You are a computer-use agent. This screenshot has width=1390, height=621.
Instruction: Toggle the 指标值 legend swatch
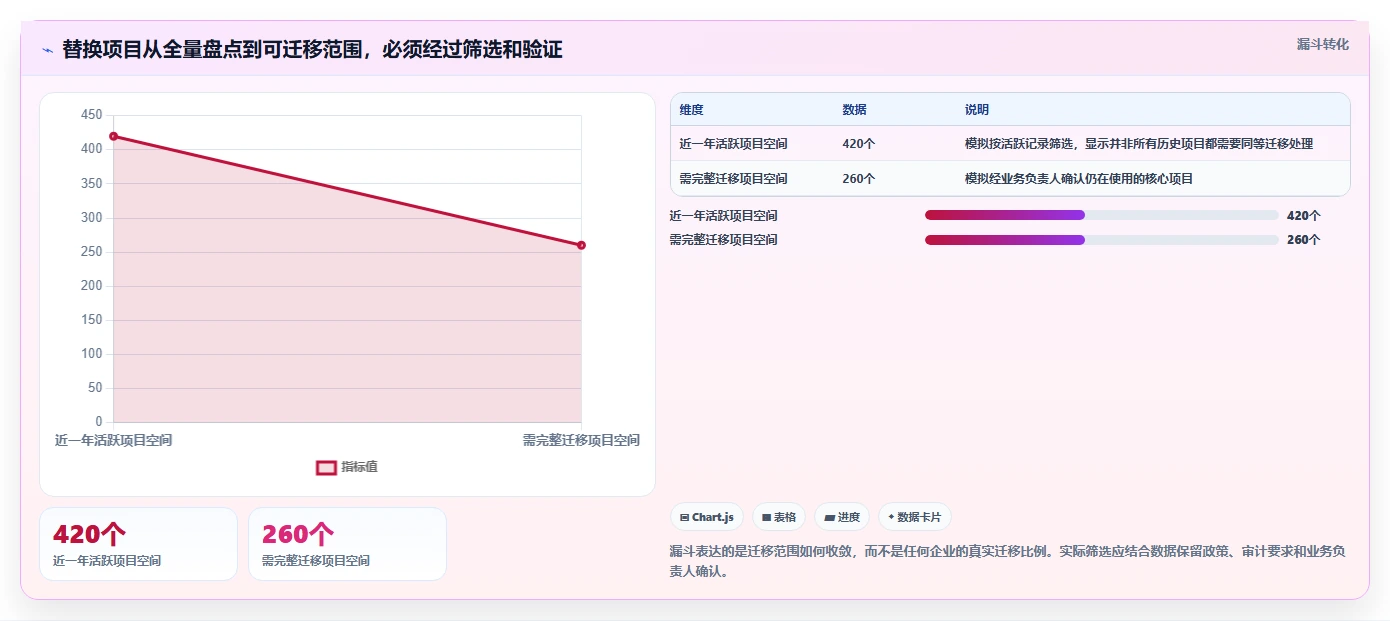(326, 467)
